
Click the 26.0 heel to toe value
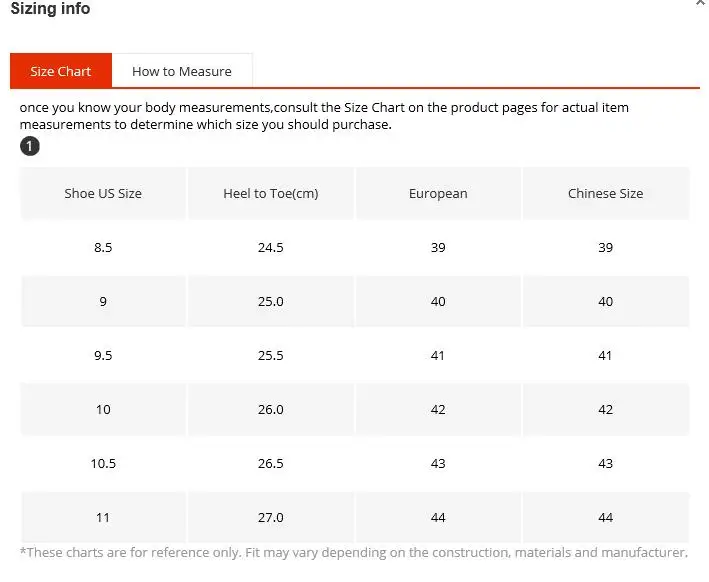tap(271, 409)
